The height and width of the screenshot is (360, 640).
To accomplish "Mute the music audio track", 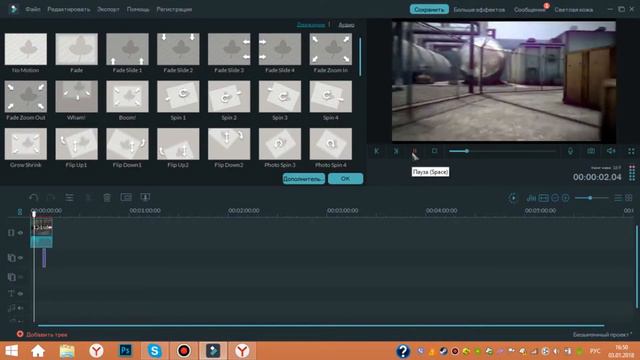I will (x=20, y=308).
